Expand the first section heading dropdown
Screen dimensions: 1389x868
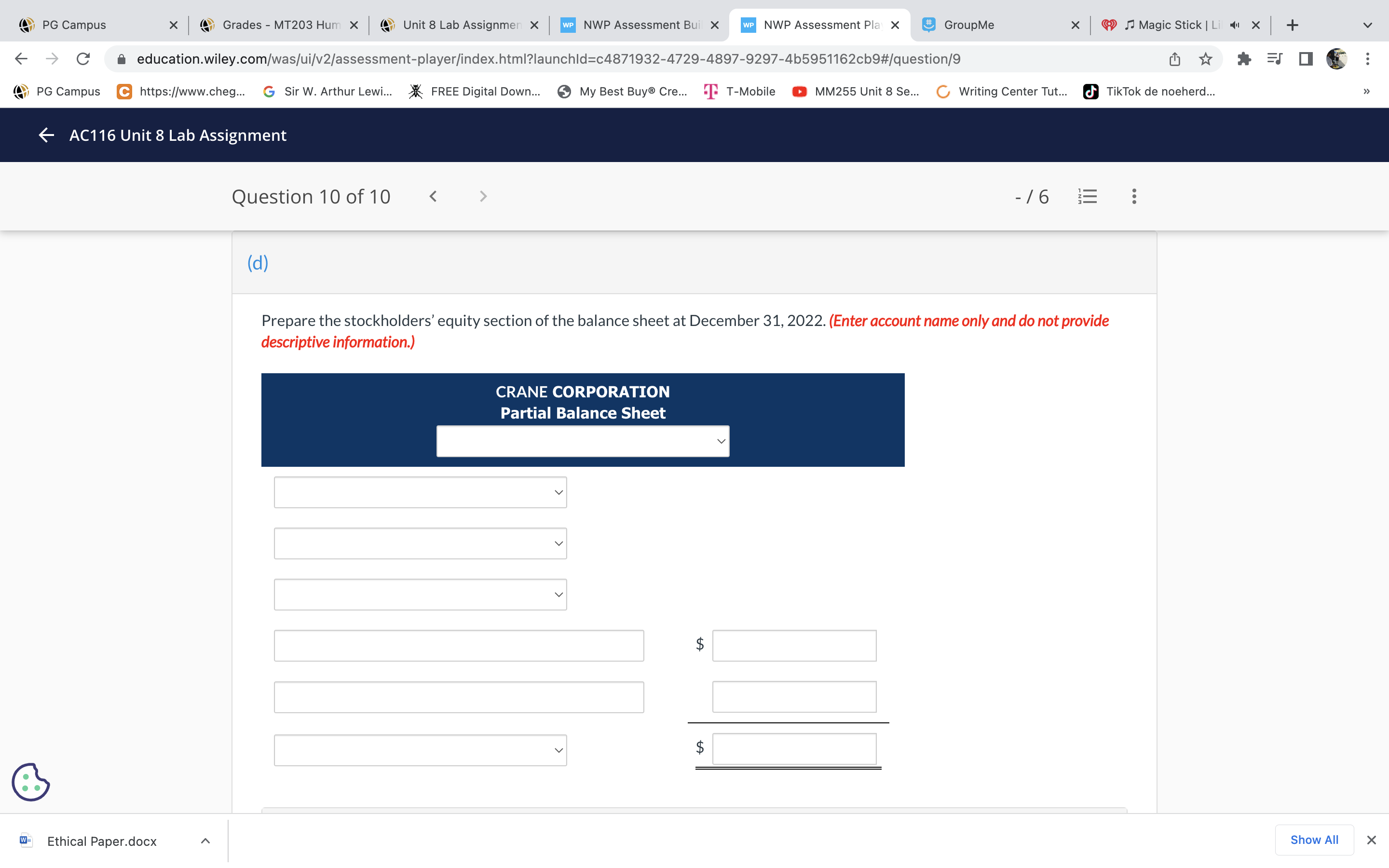click(420, 492)
